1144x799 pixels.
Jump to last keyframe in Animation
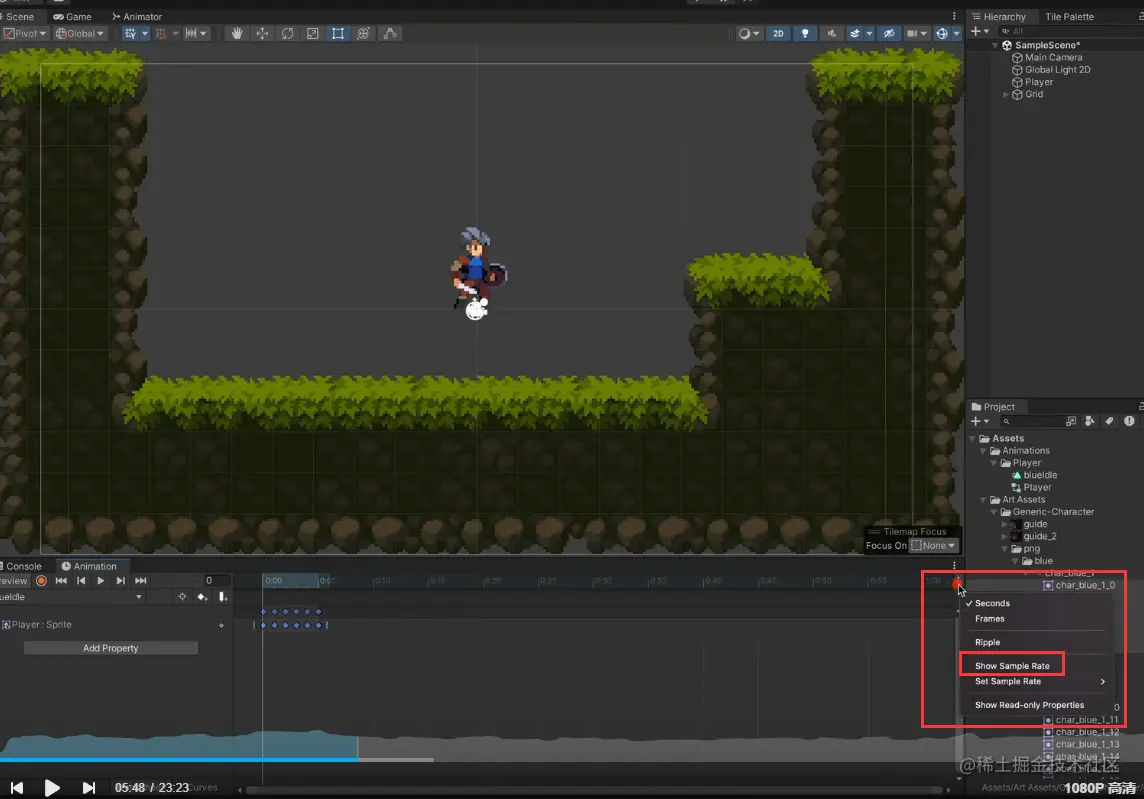coord(141,581)
